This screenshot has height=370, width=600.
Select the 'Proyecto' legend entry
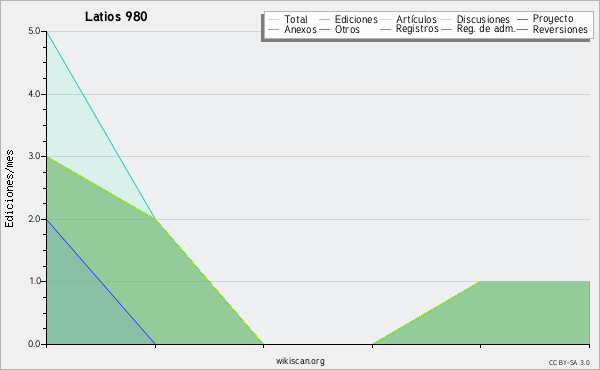pyautogui.click(x=545, y=19)
